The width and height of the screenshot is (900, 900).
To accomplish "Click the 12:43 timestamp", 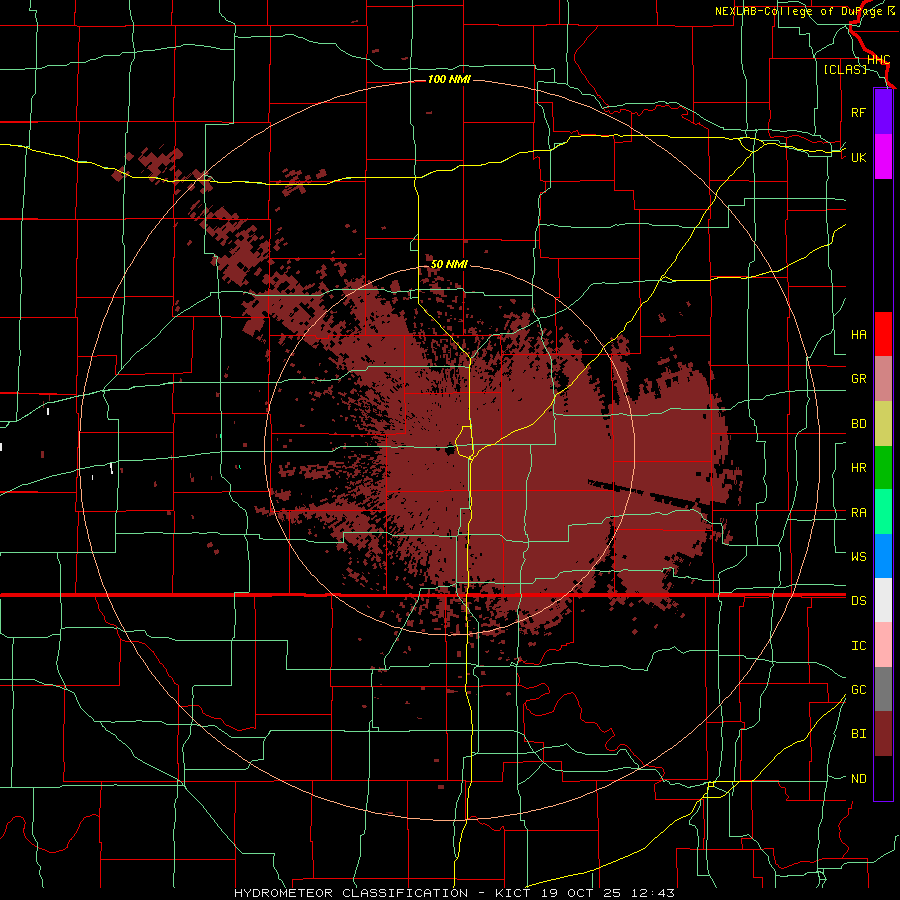I will click(x=653, y=893).
